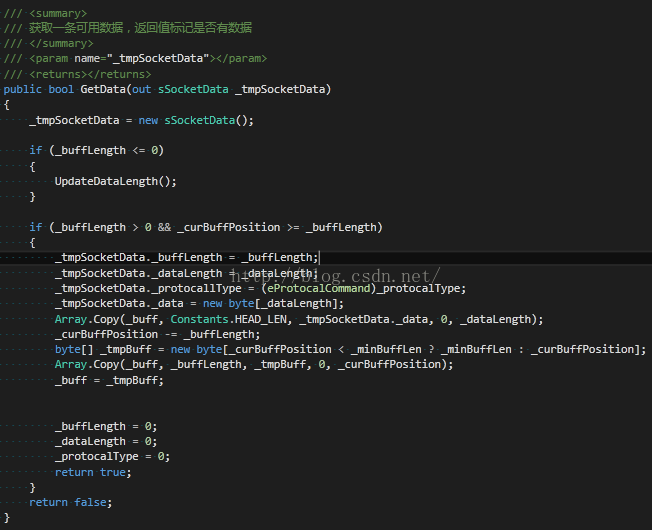Click "new sSocketData();" assignment line
652x530 pixels.
click(141, 121)
